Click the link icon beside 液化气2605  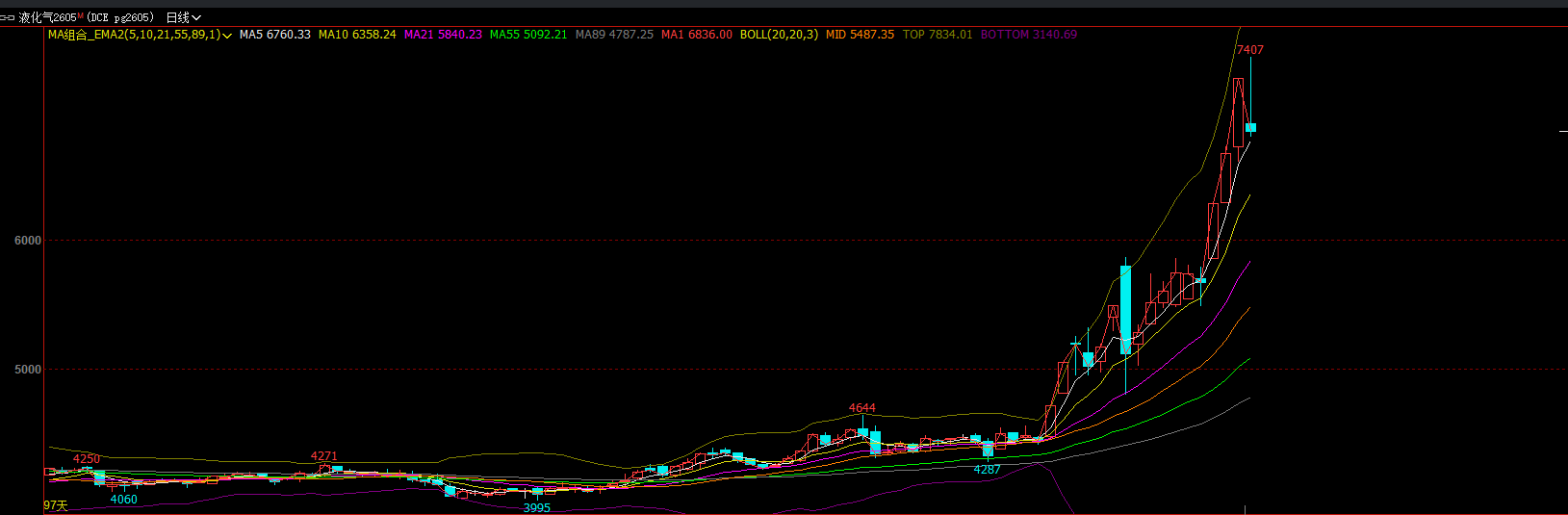click(x=8, y=17)
